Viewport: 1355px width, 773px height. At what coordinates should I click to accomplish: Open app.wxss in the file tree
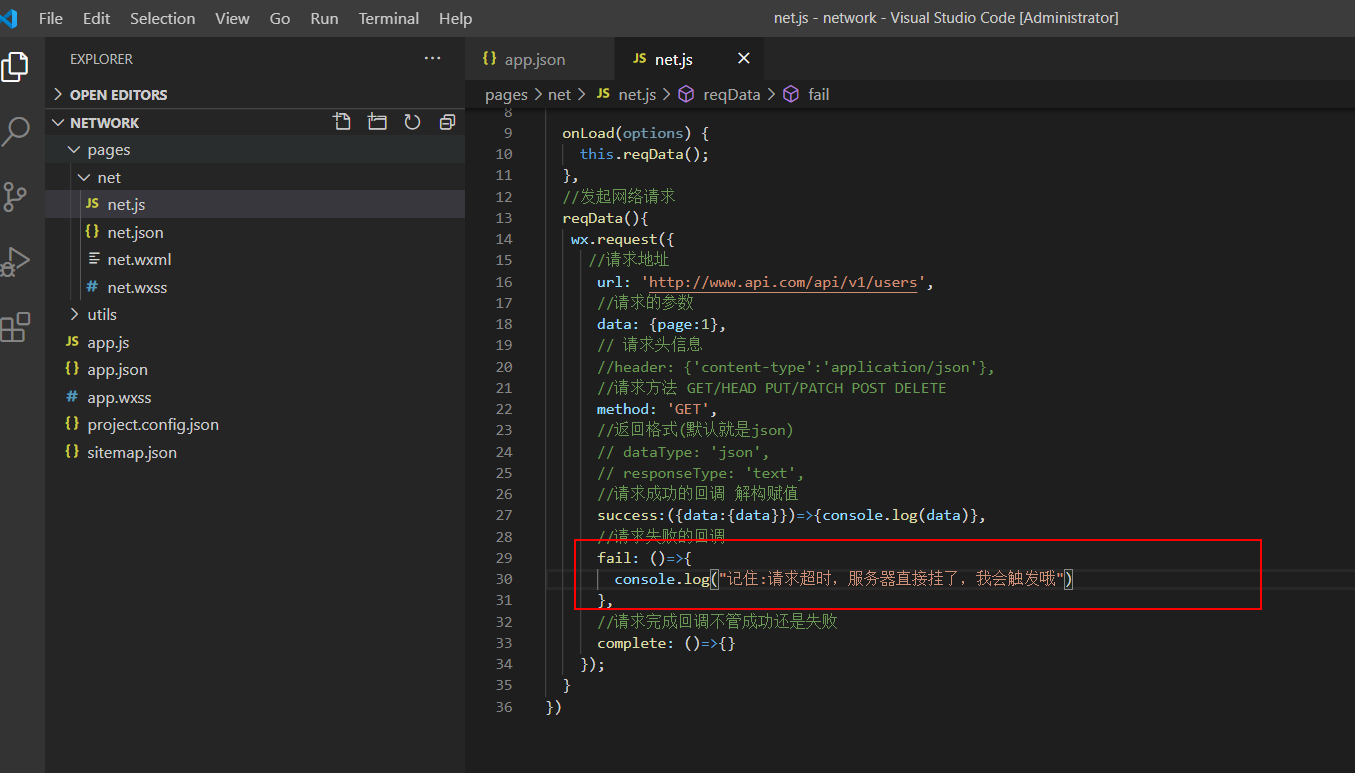click(255, 397)
